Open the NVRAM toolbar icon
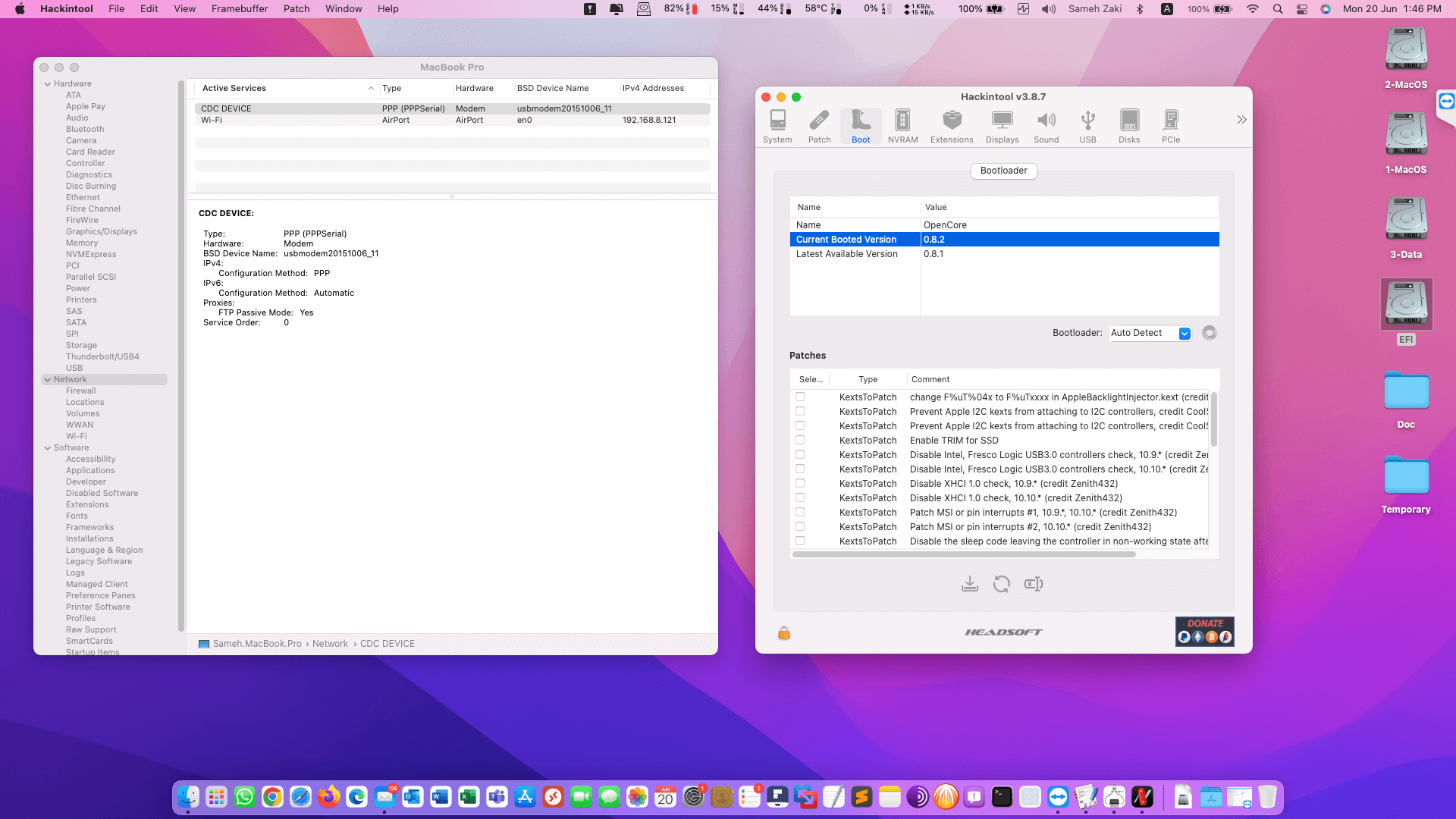 point(902,126)
